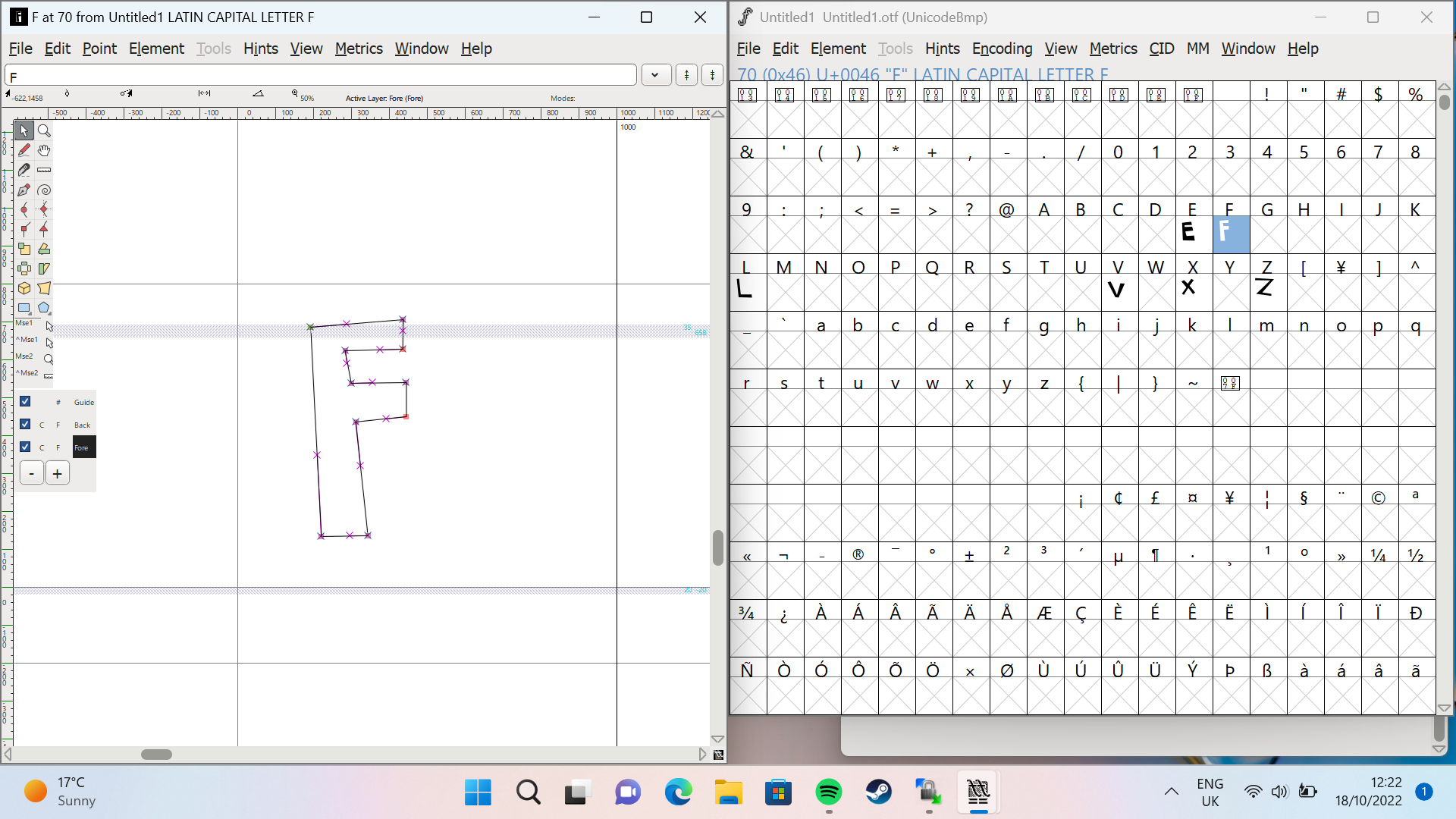
Task: Select the Rectangle shape tool
Action: pos(24,308)
